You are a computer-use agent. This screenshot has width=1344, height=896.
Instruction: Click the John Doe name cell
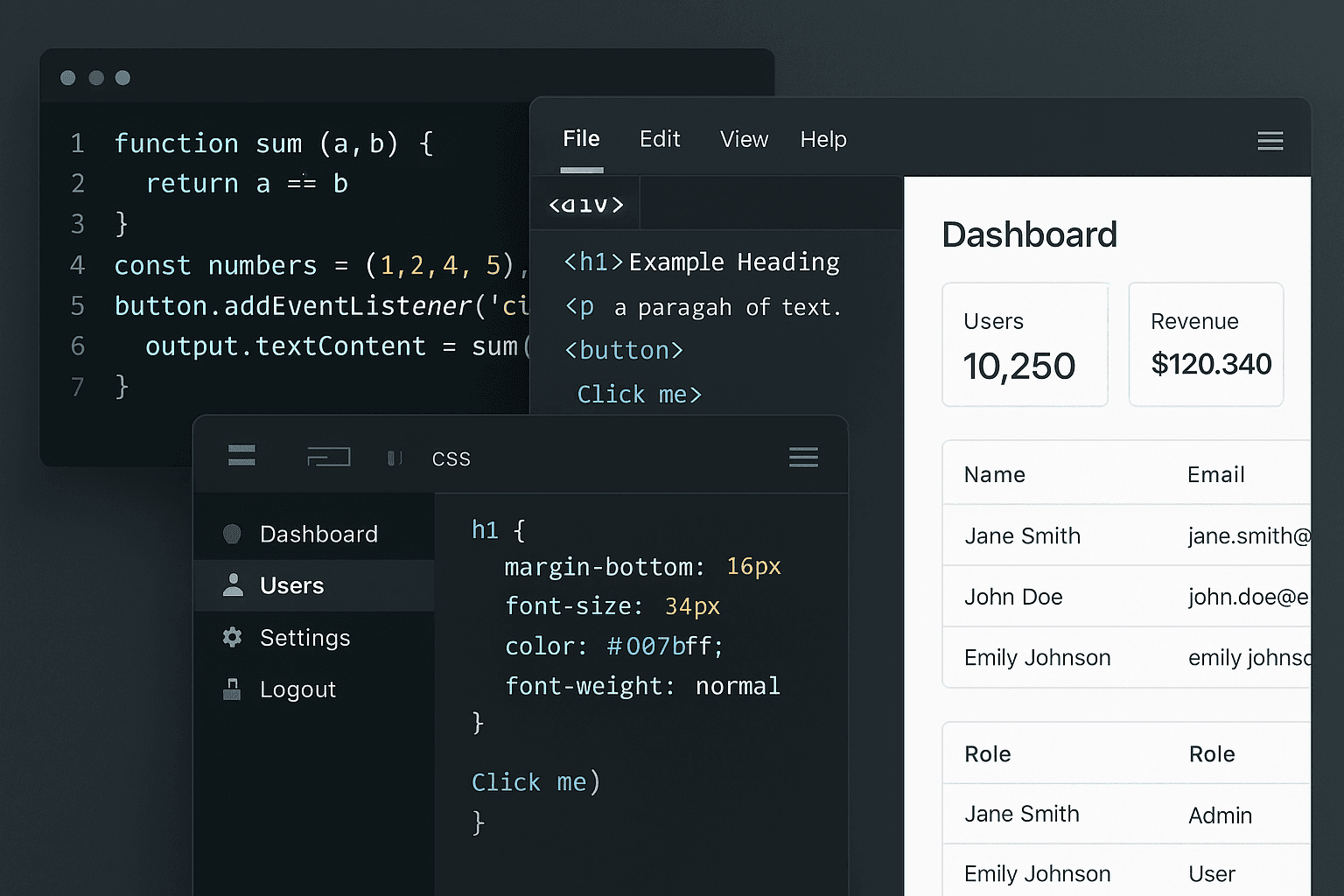tap(1013, 597)
